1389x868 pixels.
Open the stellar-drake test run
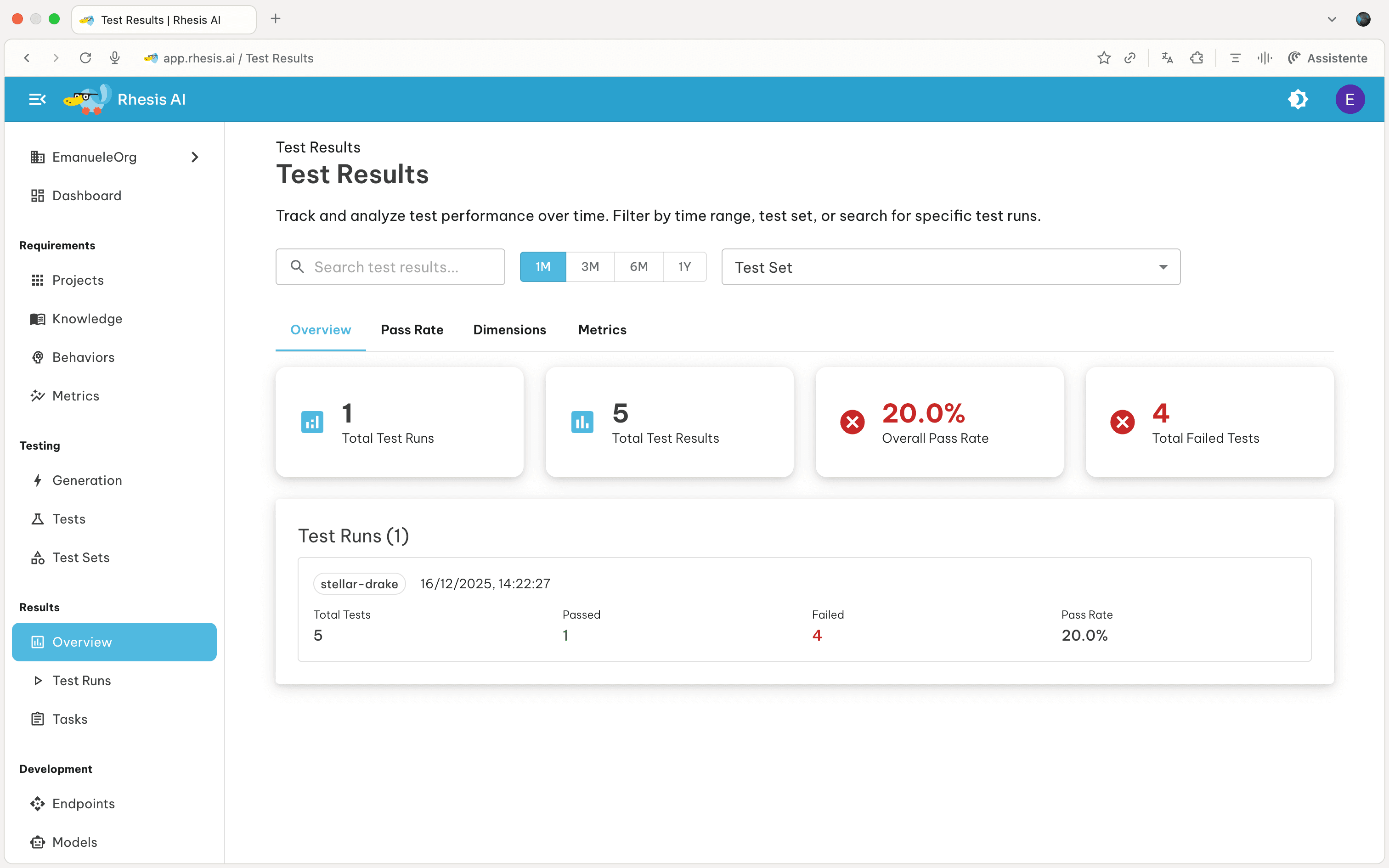click(x=359, y=583)
